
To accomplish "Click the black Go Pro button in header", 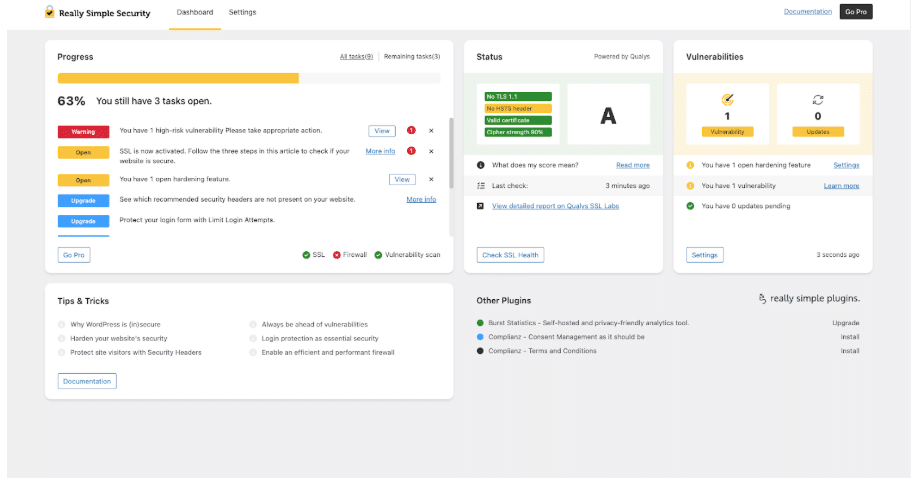I will point(856,12).
